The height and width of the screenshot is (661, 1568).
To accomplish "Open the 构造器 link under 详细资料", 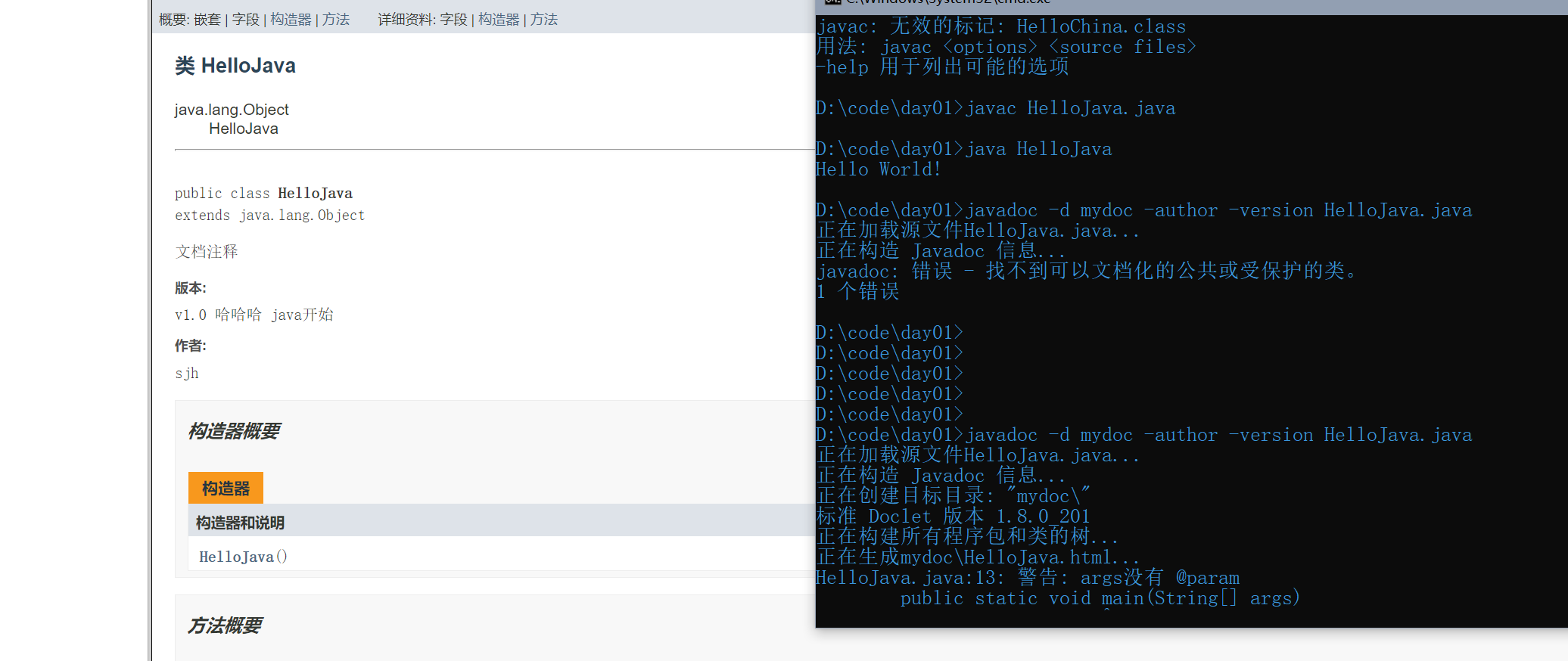I will coord(499,20).
